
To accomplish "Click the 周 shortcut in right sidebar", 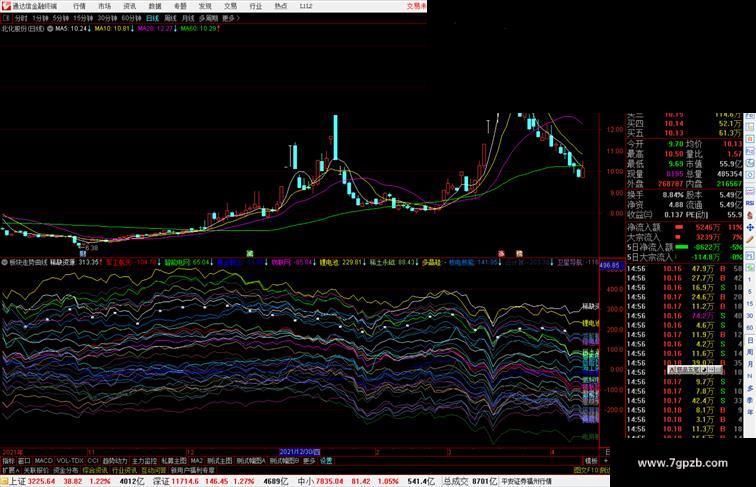I will coord(750,352).
